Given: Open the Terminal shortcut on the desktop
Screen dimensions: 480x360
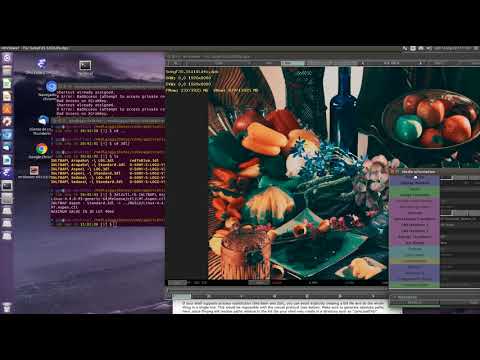Looking at the screenshot, I should tap(85, 65).
